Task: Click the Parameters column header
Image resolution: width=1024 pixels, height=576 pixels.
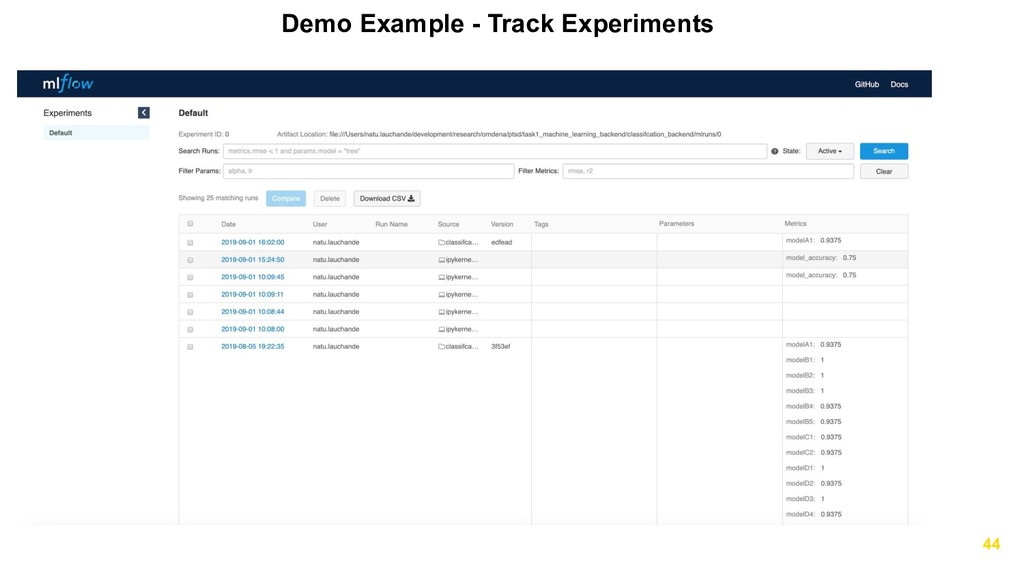Action: point(677,224)
